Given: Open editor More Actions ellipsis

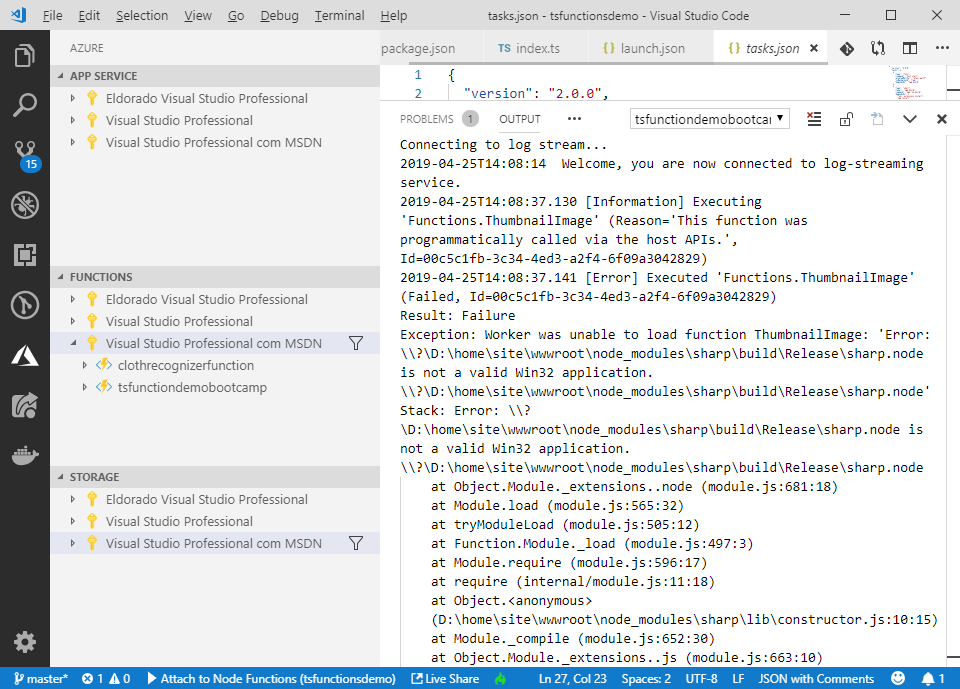Looking at the screenshot, I should 942,48.
